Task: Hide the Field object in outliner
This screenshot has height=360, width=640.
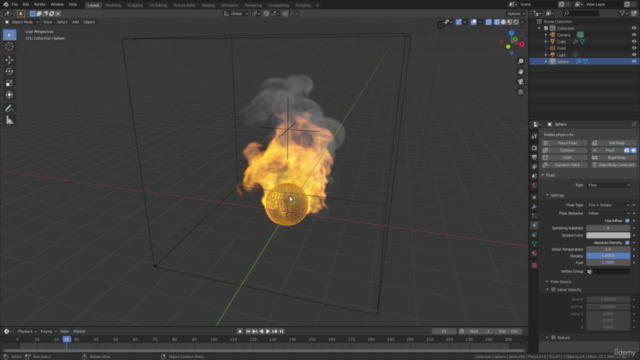Action: [x=634, y=48]
